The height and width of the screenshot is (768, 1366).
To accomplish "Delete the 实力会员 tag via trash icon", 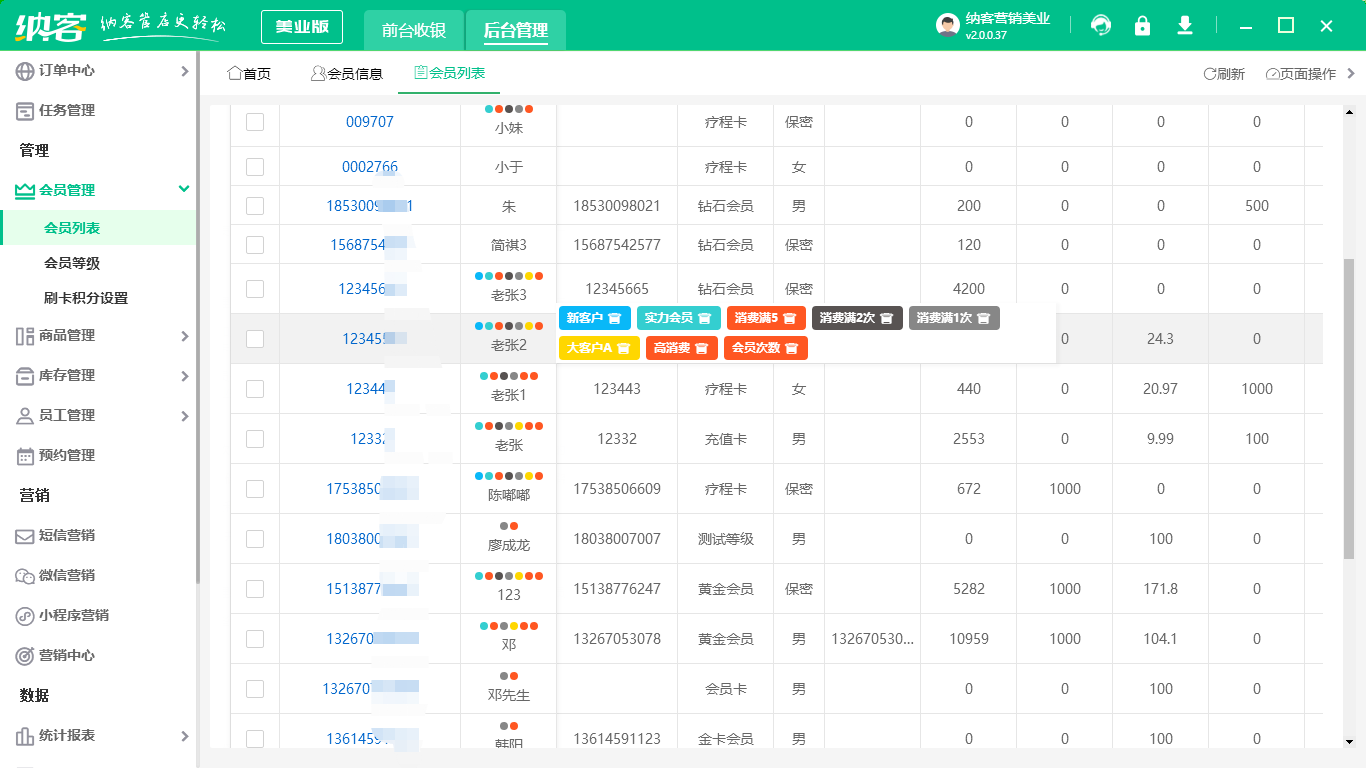I will coord(704,318).
